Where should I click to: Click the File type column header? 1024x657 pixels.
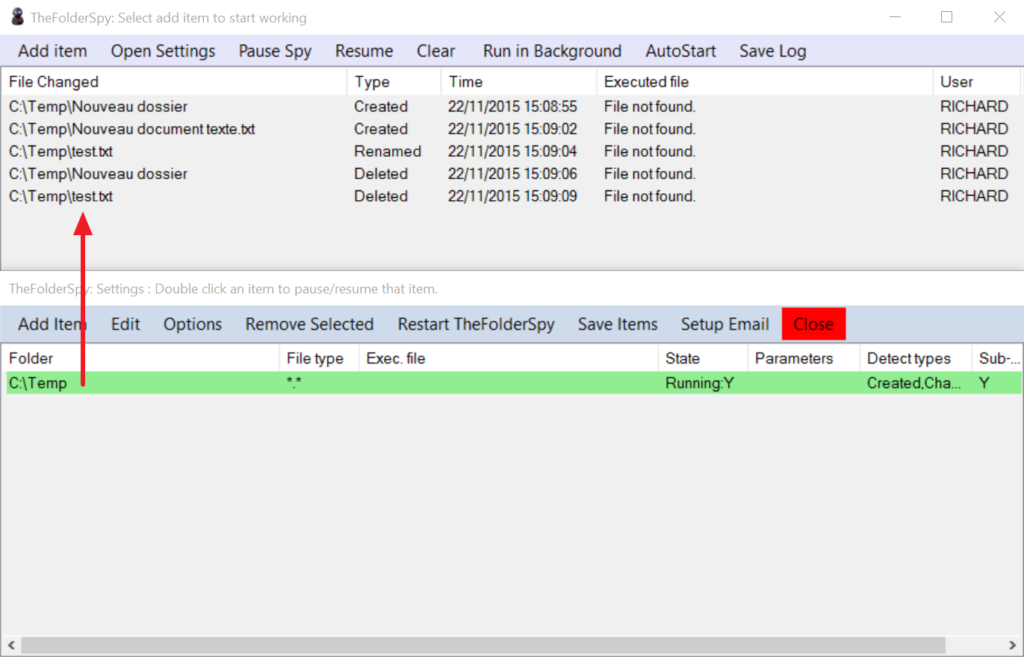319,359
